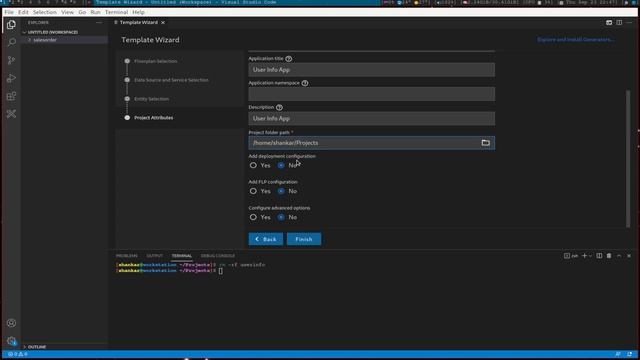Open the Terminal menu
The height and width of the screenshot is (360, 640).
point(116,12)
